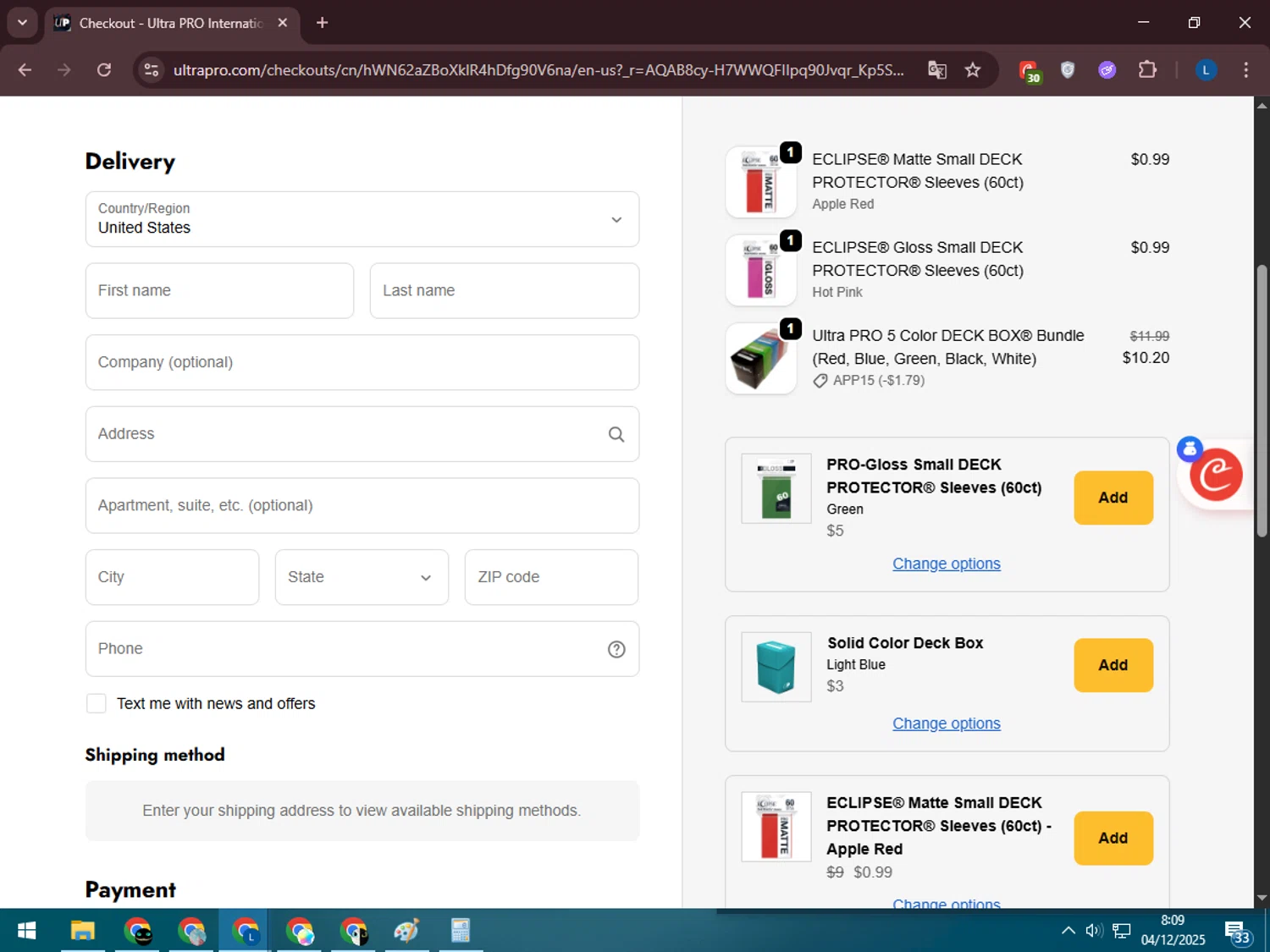The height and width of the screenshot is (952, 1270).
Task: Add Solid Color Deck Box to order
Action: tap(1113, 665)
